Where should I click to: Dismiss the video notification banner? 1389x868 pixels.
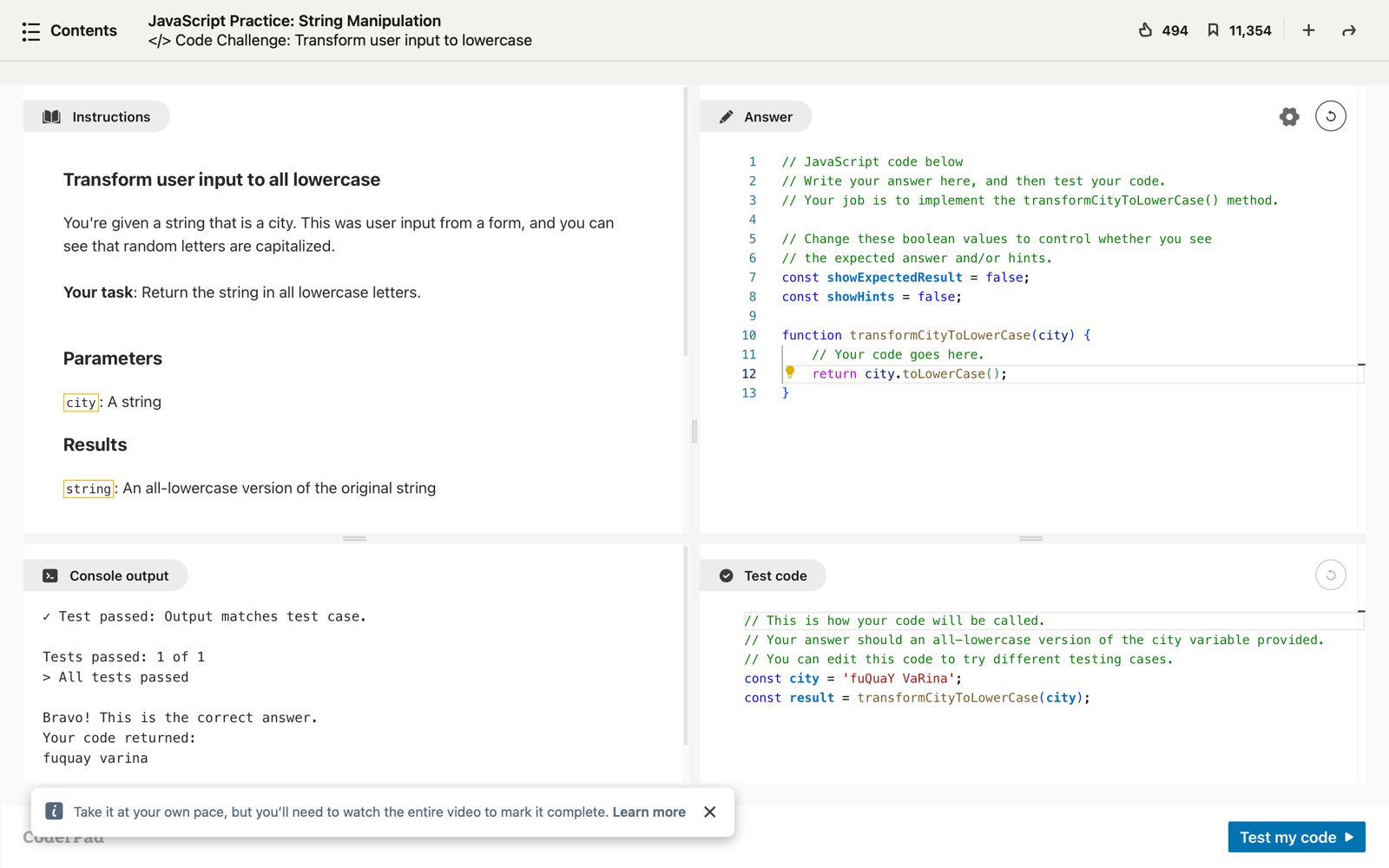click(710, 812)
